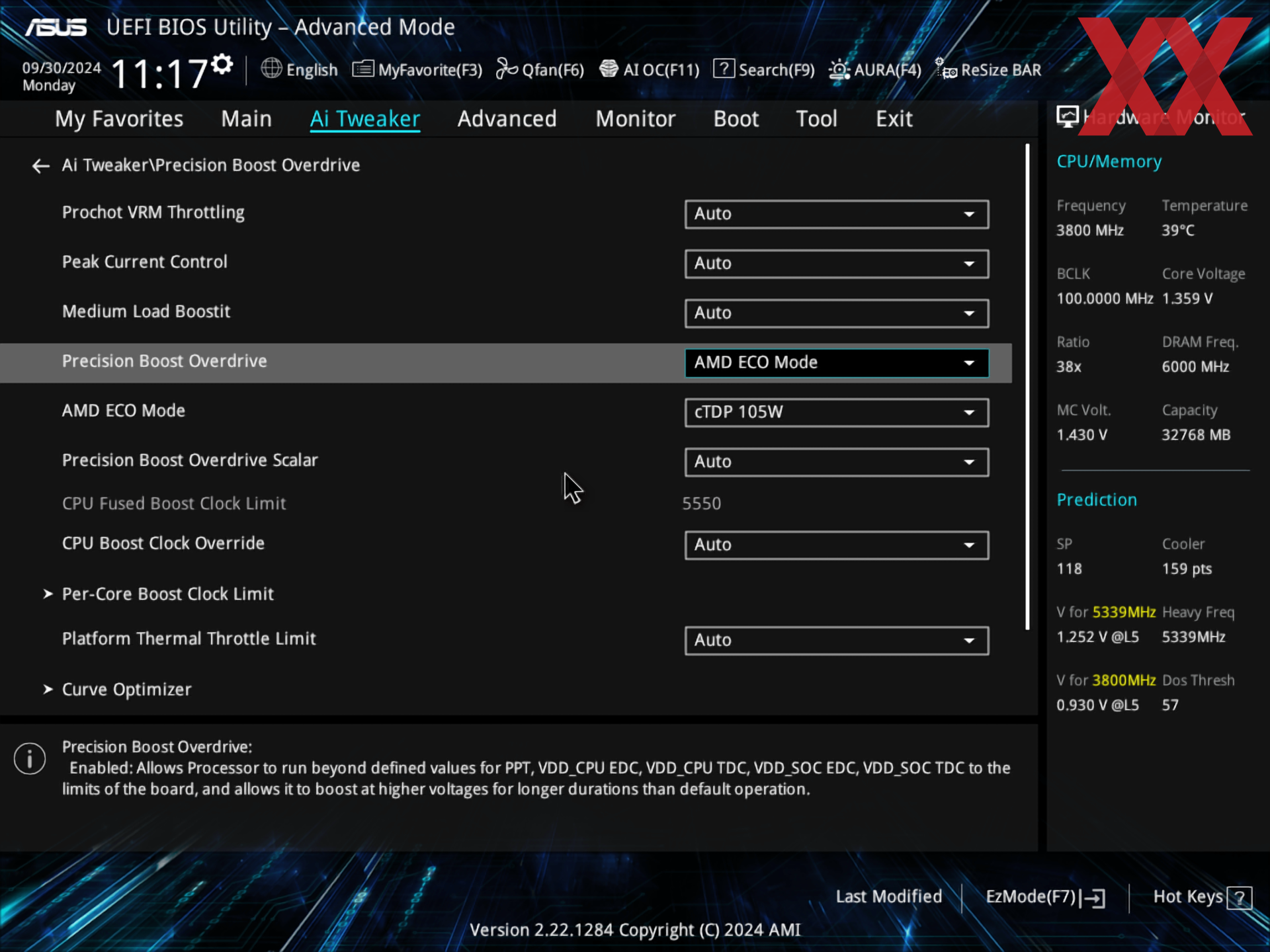Open Precision Boost Overdrive Scalar dropdown
The width and height of the screenshot is (1270, 952).
click(836, 462)
